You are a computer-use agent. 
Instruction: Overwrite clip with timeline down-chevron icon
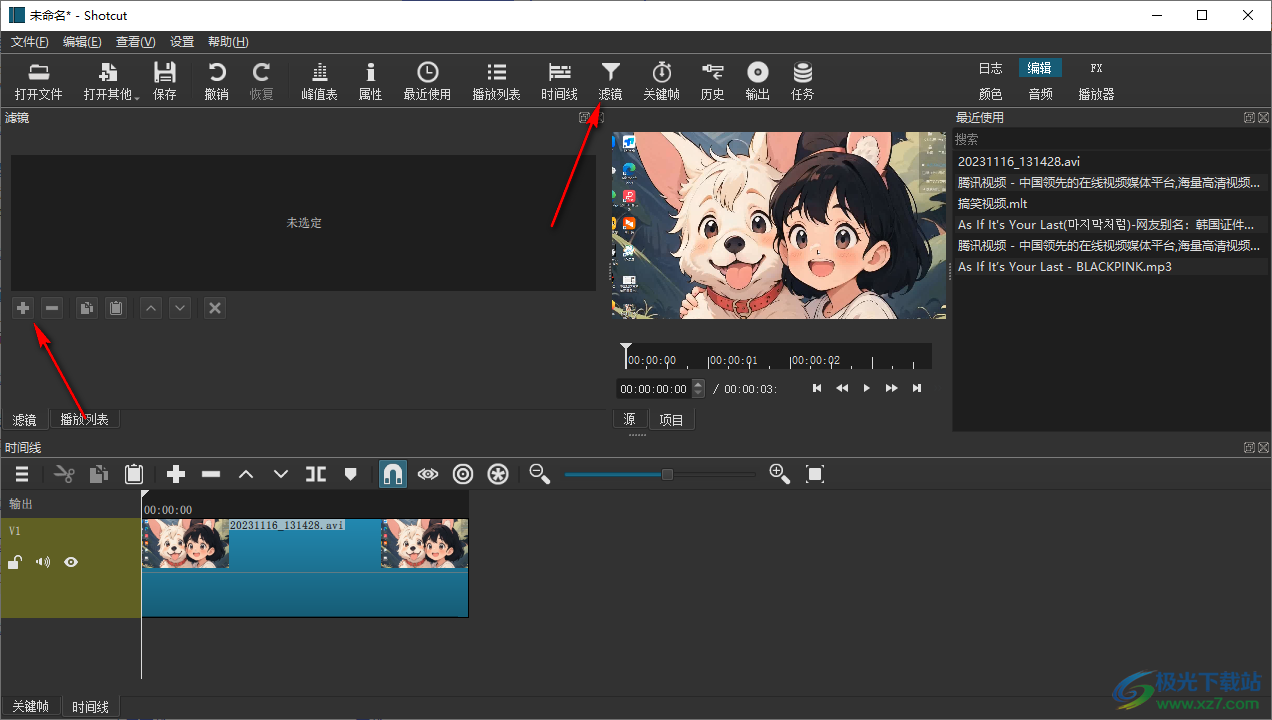(281, 474)
